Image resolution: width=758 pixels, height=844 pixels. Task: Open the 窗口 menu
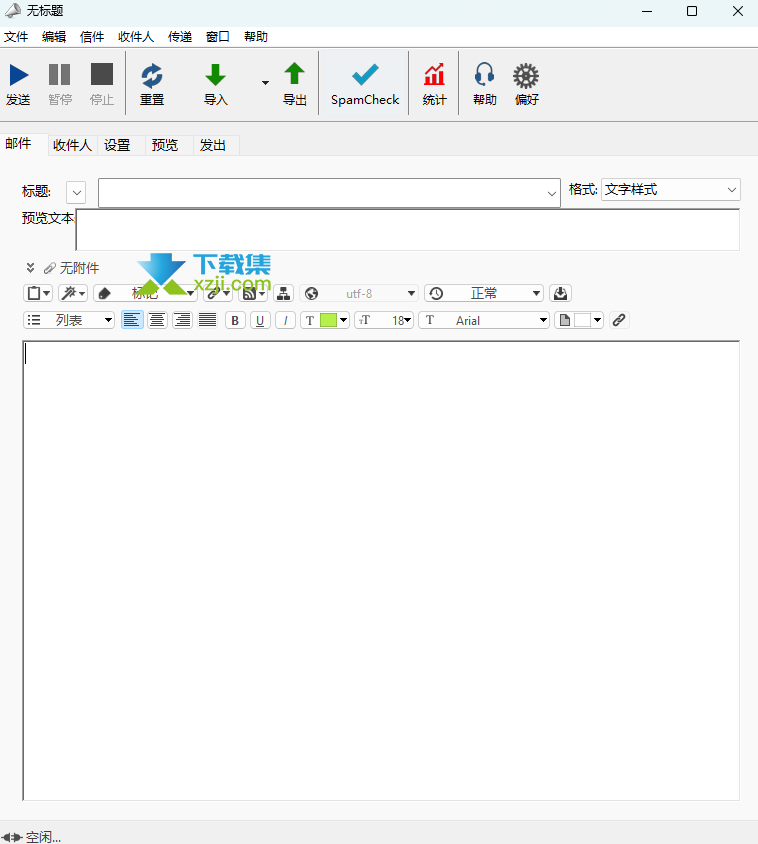(217, 37)
